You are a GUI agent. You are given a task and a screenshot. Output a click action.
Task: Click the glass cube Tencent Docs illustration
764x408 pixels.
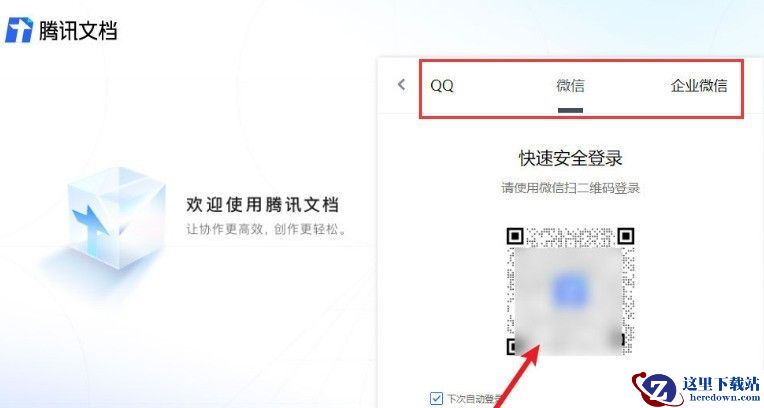(x=115, y=218)
